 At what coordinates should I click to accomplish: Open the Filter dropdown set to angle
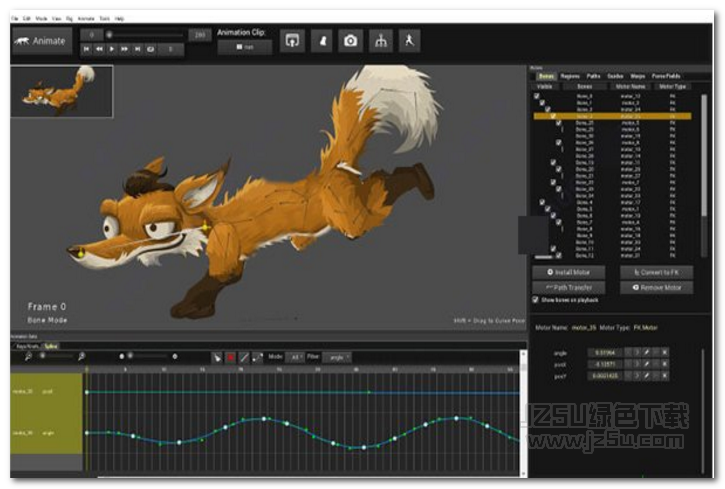tap(338, 357)
